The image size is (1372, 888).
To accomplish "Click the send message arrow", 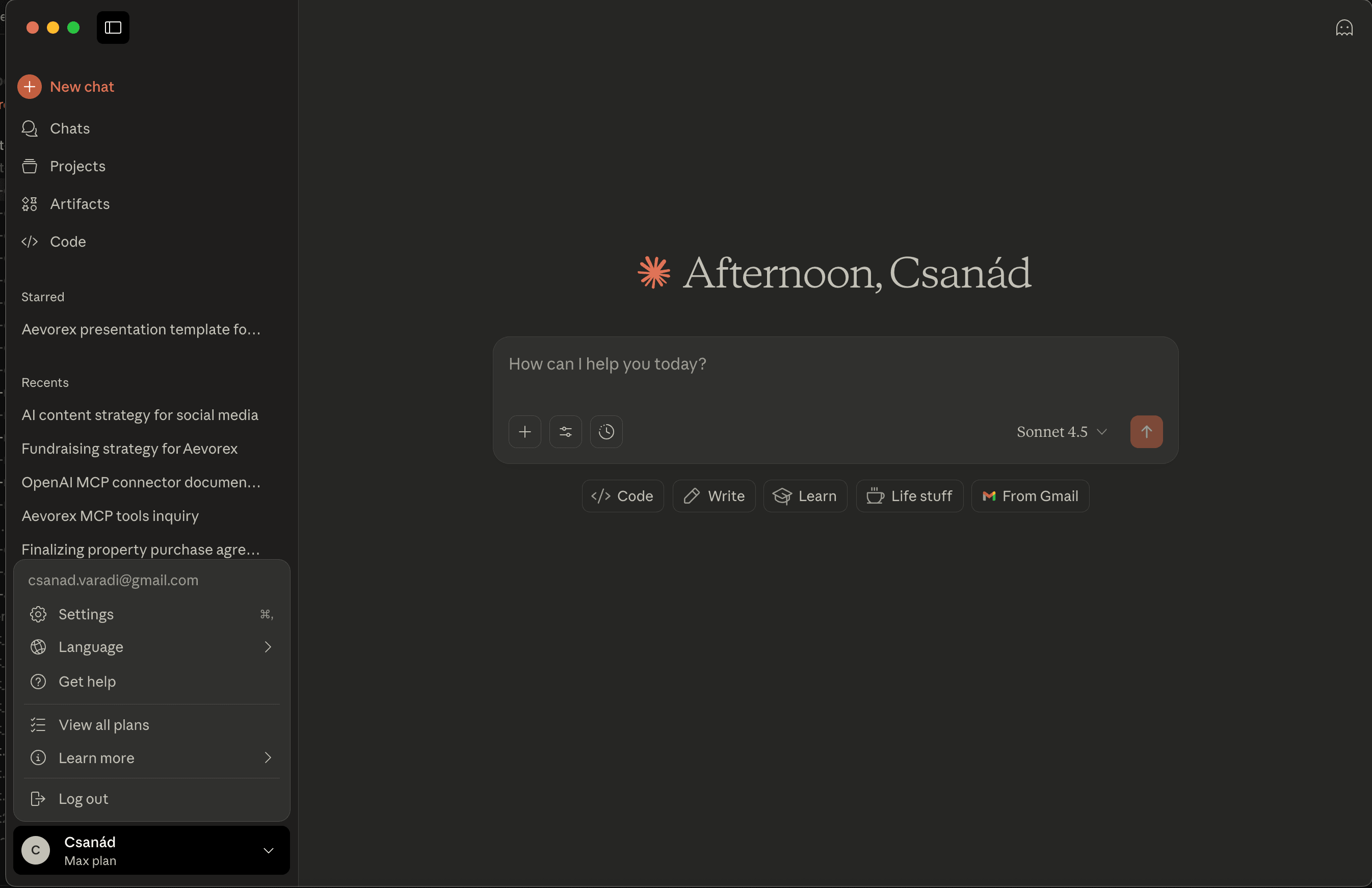I will tap(1147, 431).
